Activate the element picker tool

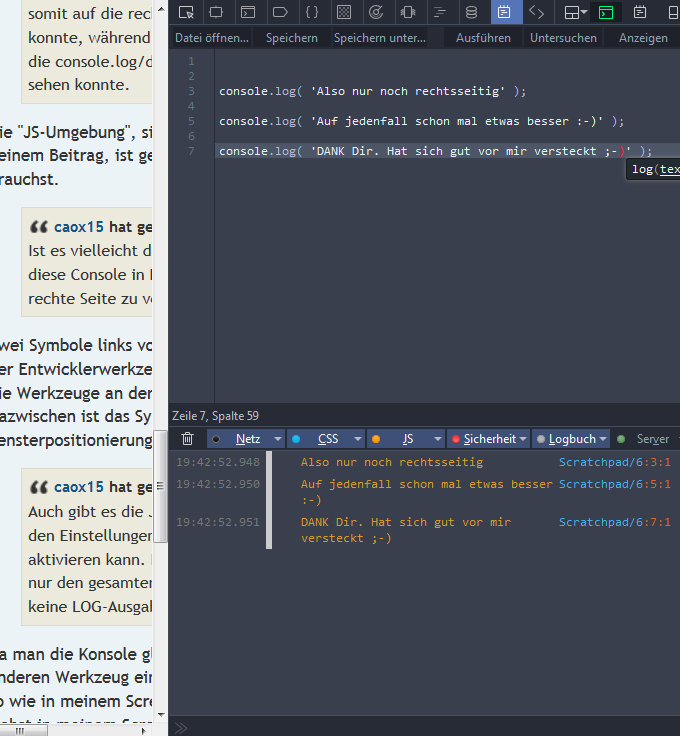(x=186, y=12)
